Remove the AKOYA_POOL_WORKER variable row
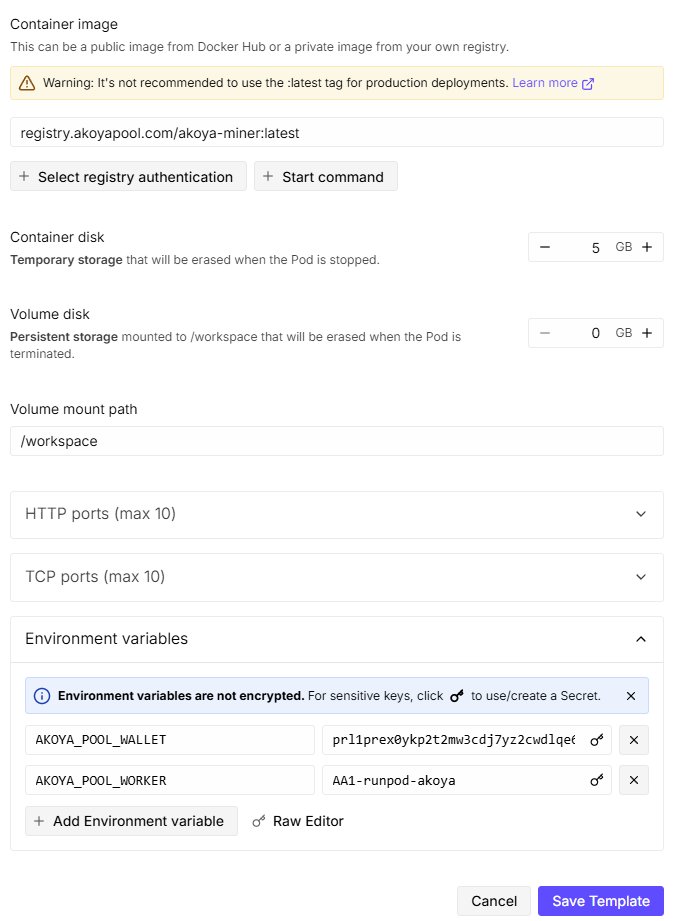 coord(634,780)
